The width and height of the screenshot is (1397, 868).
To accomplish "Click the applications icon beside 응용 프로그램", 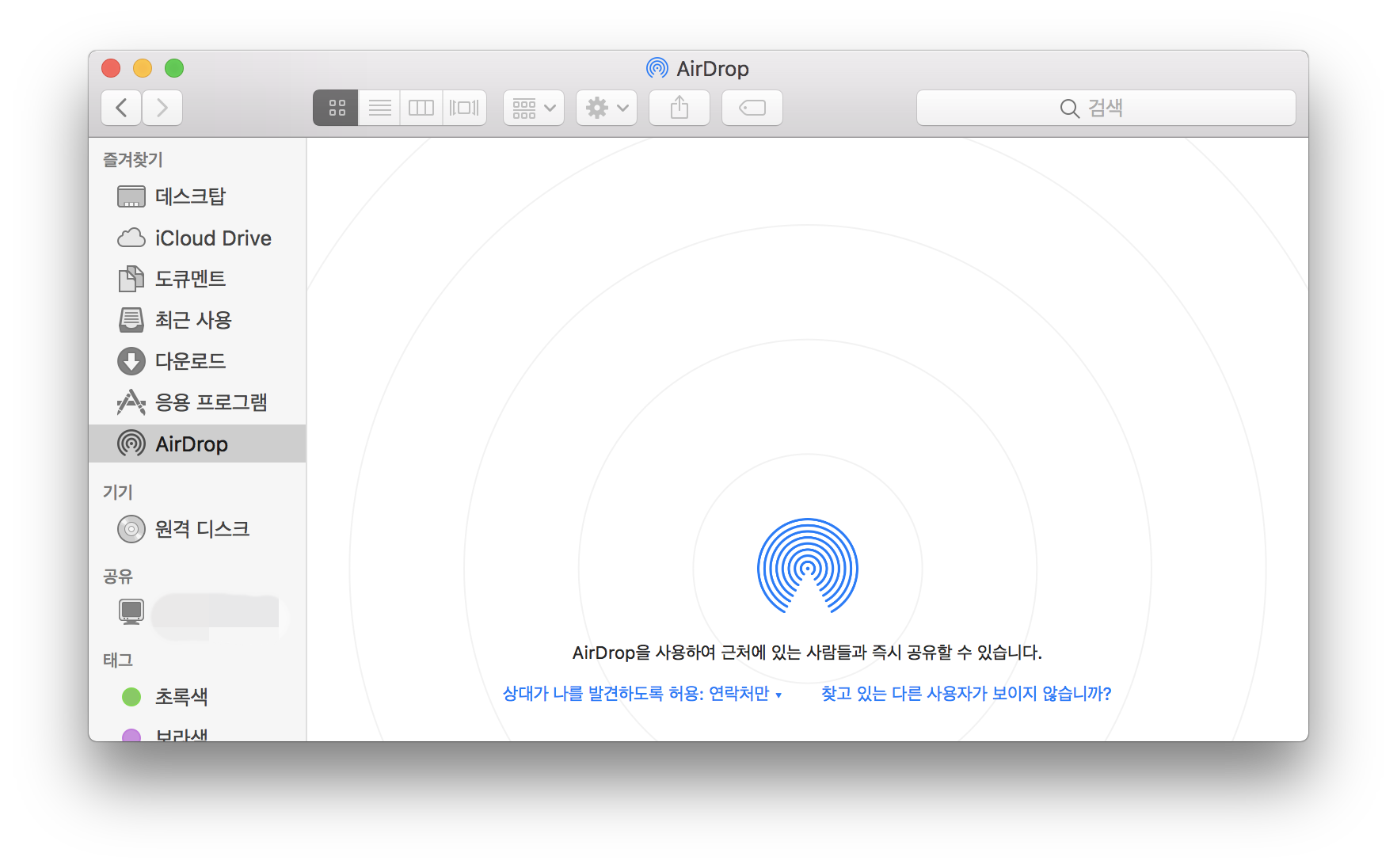I will [131, 402].
